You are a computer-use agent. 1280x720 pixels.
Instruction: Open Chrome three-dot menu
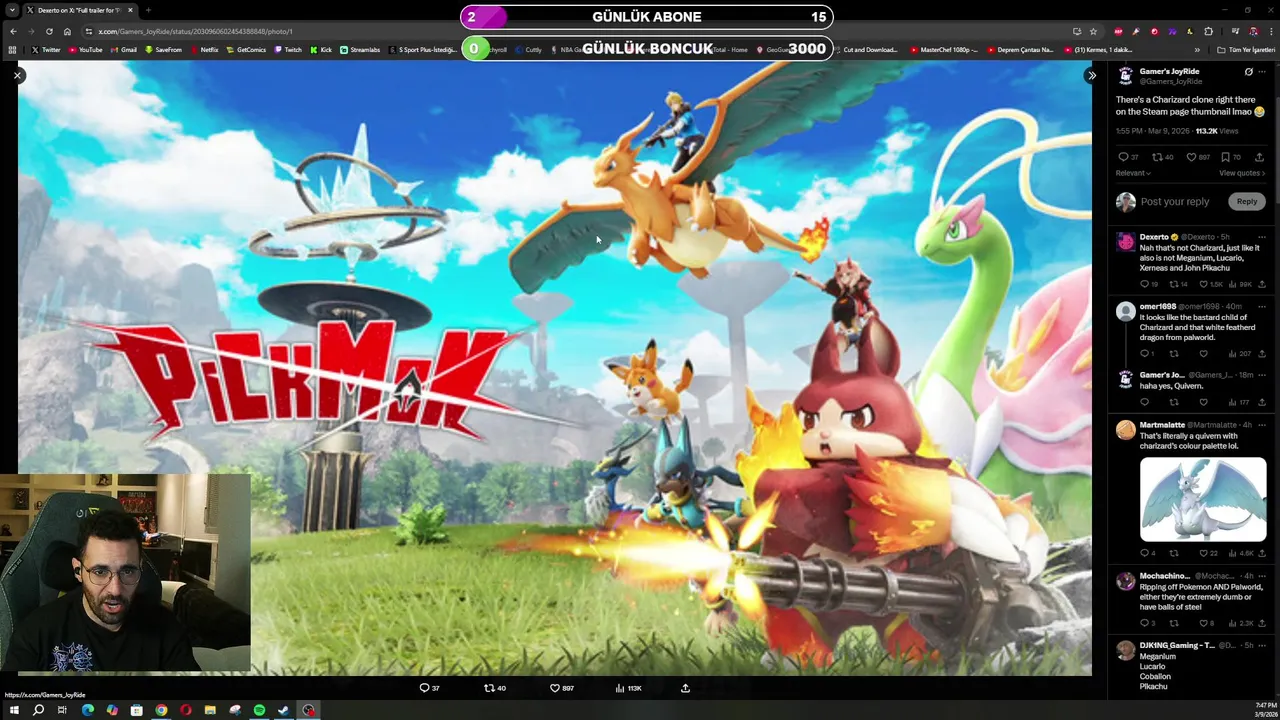point(1269,31)
